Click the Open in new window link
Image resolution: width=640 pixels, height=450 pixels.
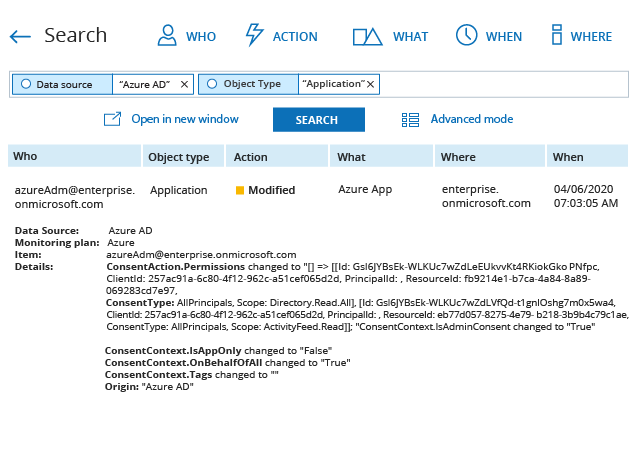coord(185,119)
